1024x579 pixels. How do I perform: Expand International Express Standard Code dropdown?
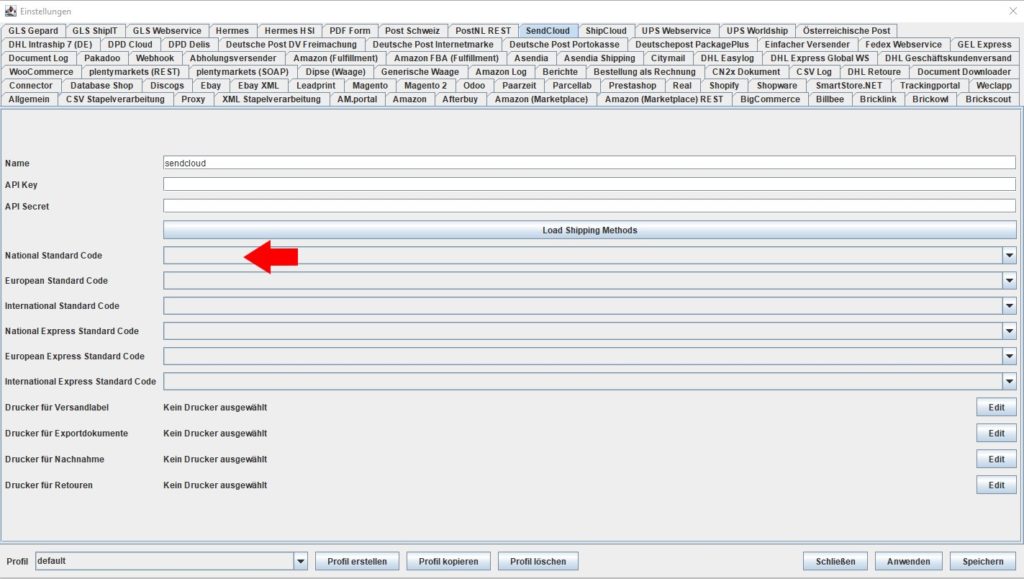click(x=1009, y=381)
